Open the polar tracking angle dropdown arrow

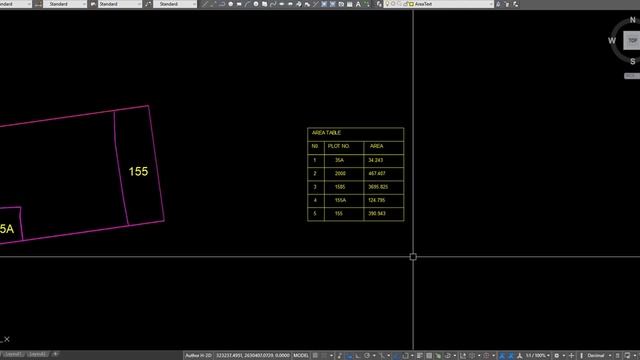tap(374, 356)
